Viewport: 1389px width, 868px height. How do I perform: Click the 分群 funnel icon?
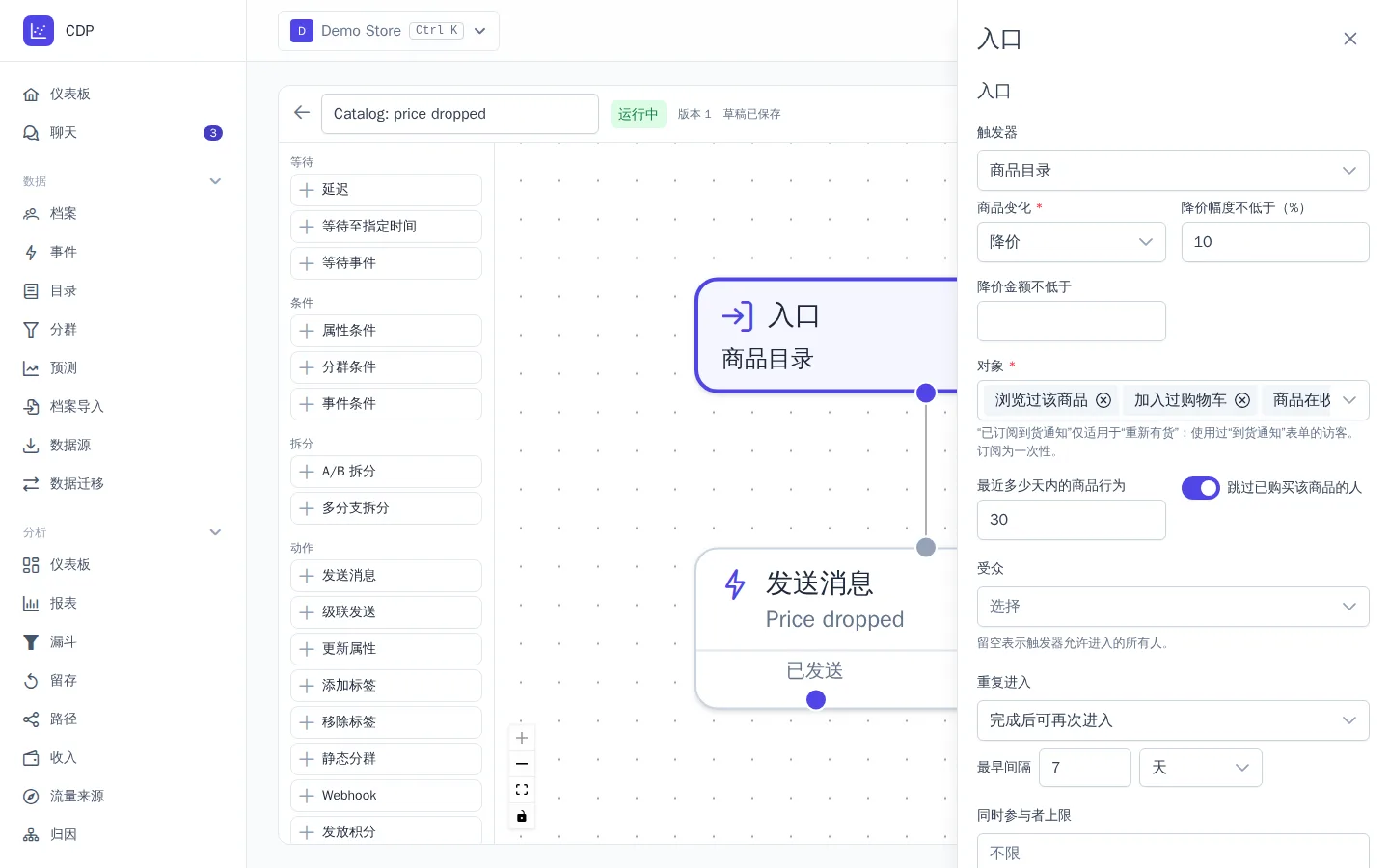(31, 330)
